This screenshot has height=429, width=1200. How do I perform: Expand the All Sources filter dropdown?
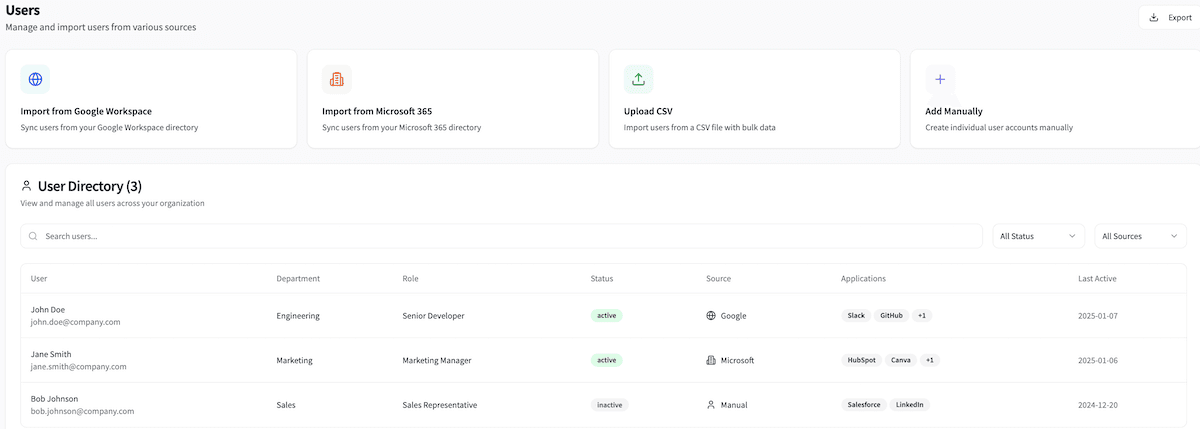point(1140,236)
